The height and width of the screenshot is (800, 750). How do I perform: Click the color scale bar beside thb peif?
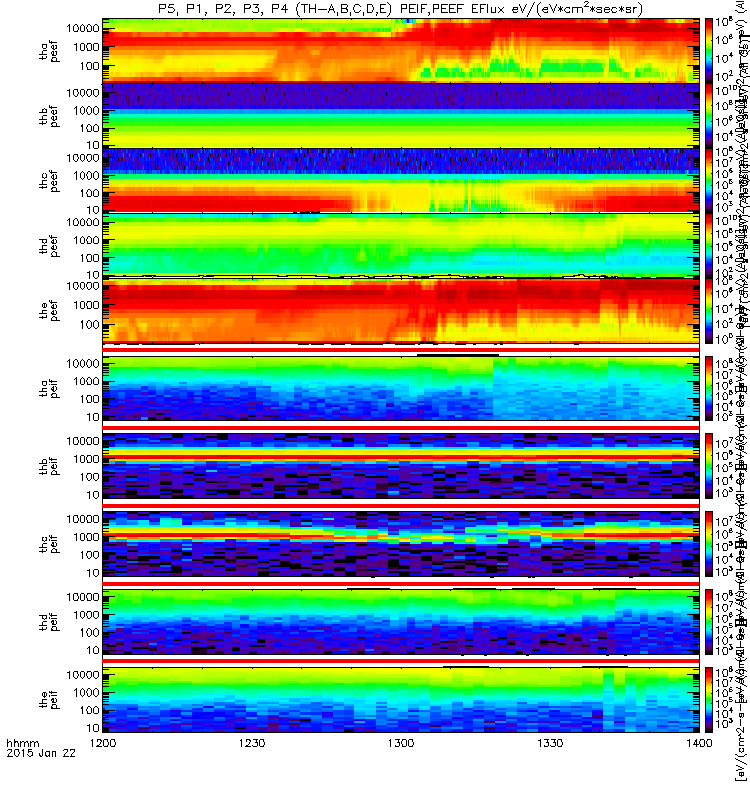(709, 466)
